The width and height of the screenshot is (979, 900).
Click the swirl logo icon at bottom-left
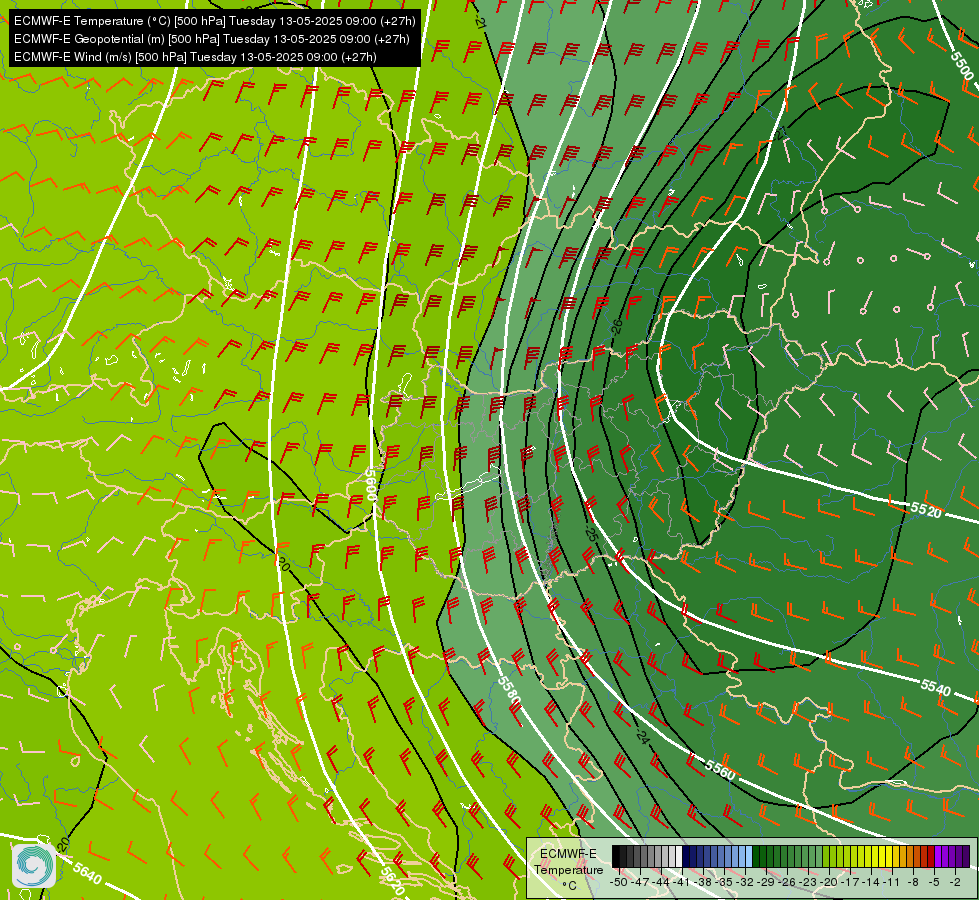click(34, 865)
